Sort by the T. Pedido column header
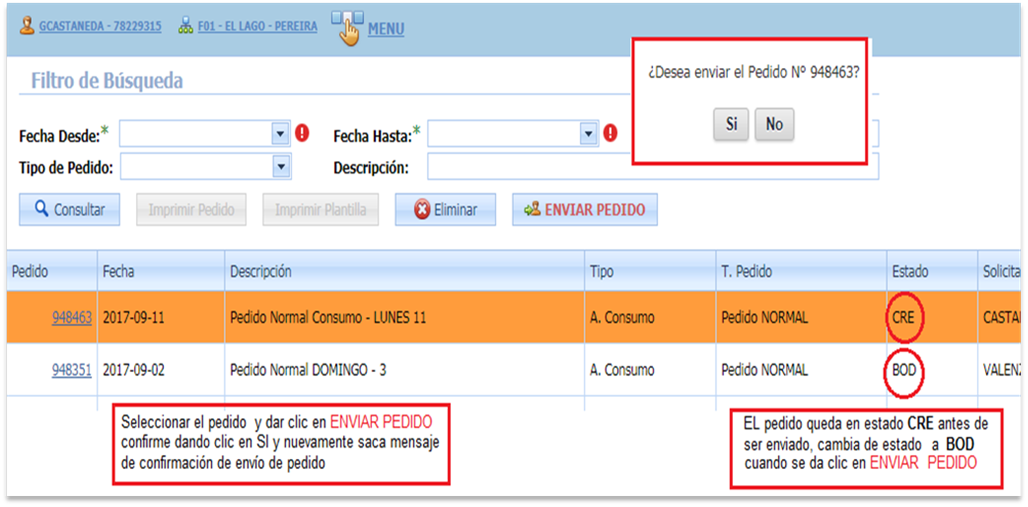1028x507 pixels. [x=801, y=271]
